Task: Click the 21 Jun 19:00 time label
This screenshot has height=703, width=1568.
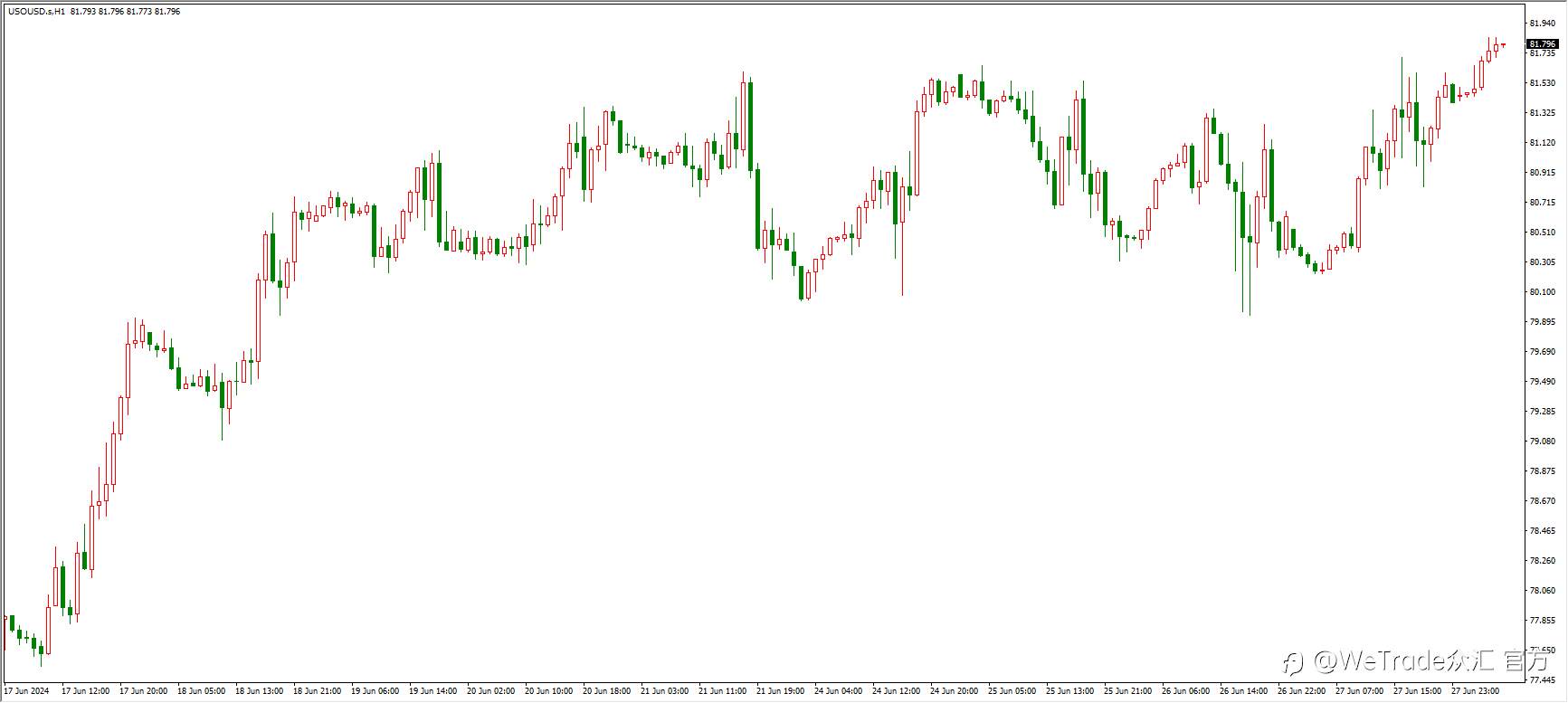Action: point(781,691)
